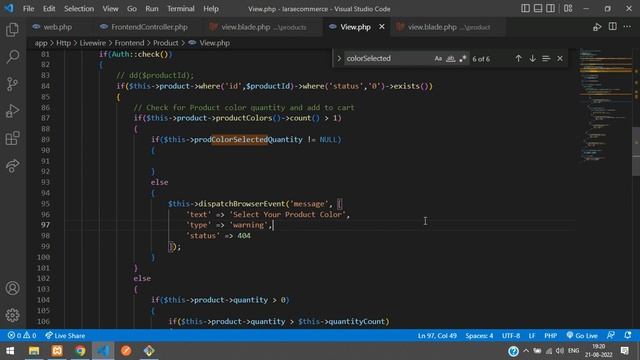640x360 pixels.
Task: Open the Search view in activity bar
Action: point(13,57)
